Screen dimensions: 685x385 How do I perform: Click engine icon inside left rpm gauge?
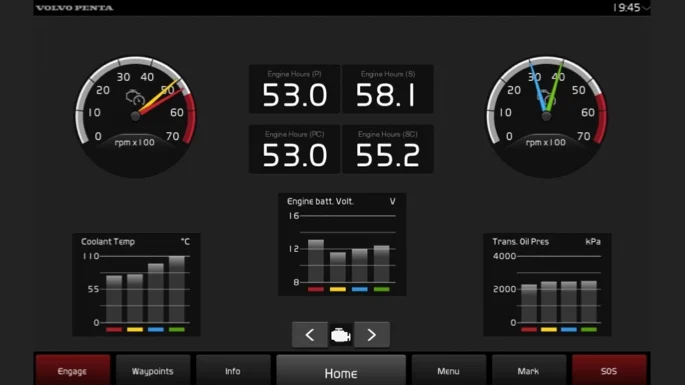tap(135, 97)
